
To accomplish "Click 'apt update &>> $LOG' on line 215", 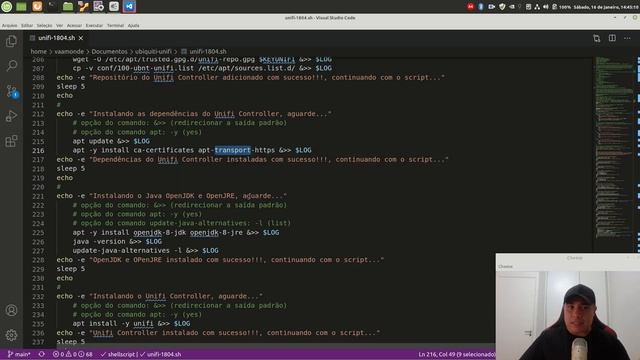I will pos(111,141).
